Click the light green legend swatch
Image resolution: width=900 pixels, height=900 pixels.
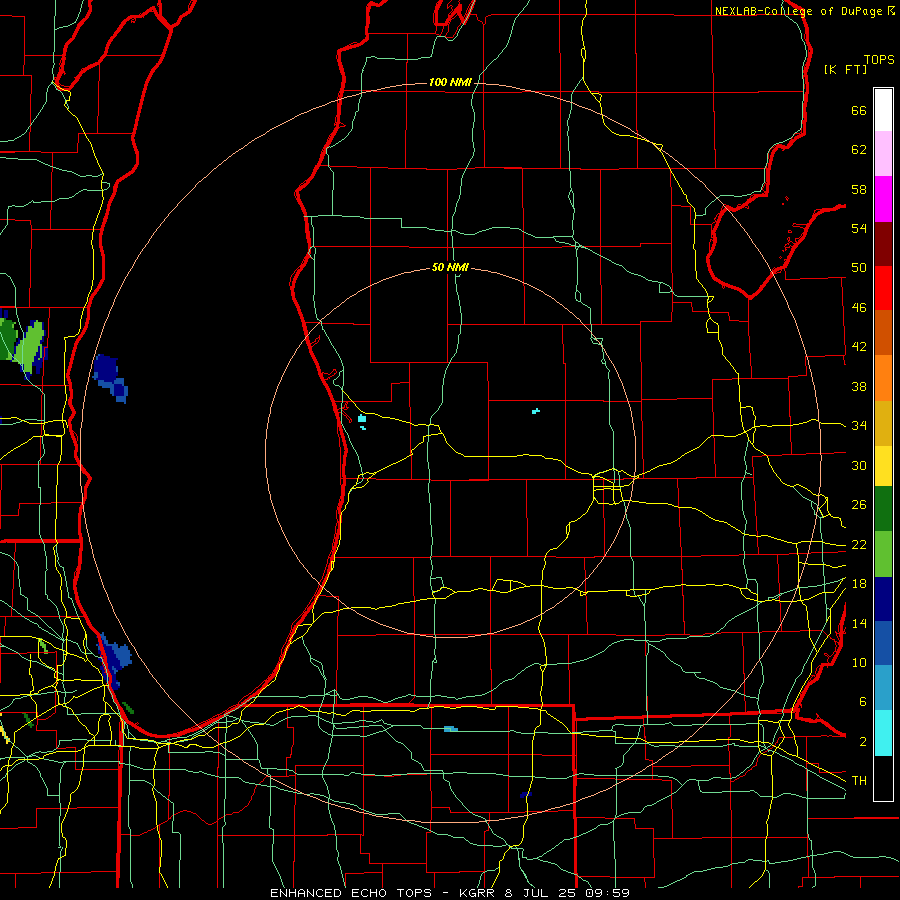point(883,554)
